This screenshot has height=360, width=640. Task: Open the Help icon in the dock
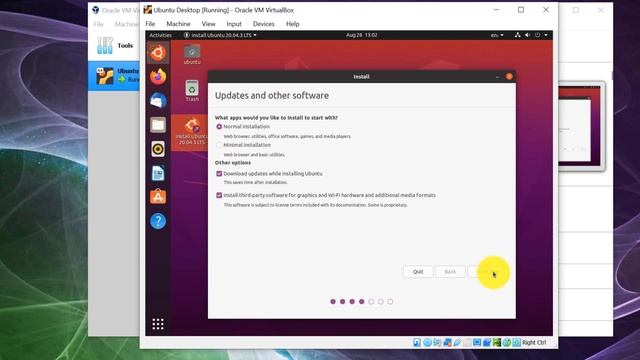click(x=158, y=221)
